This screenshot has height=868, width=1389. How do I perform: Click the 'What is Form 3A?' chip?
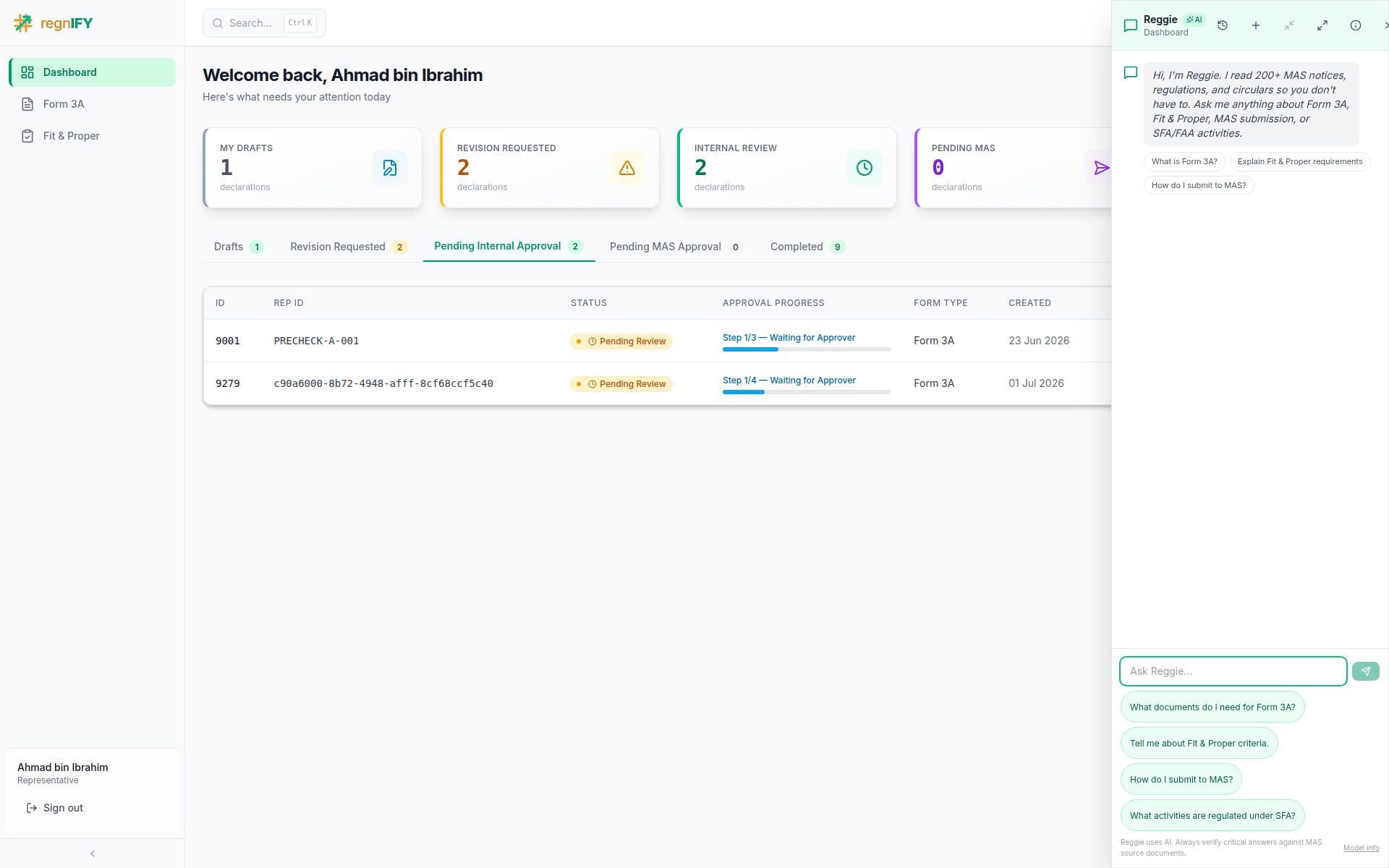(1184, 162)
